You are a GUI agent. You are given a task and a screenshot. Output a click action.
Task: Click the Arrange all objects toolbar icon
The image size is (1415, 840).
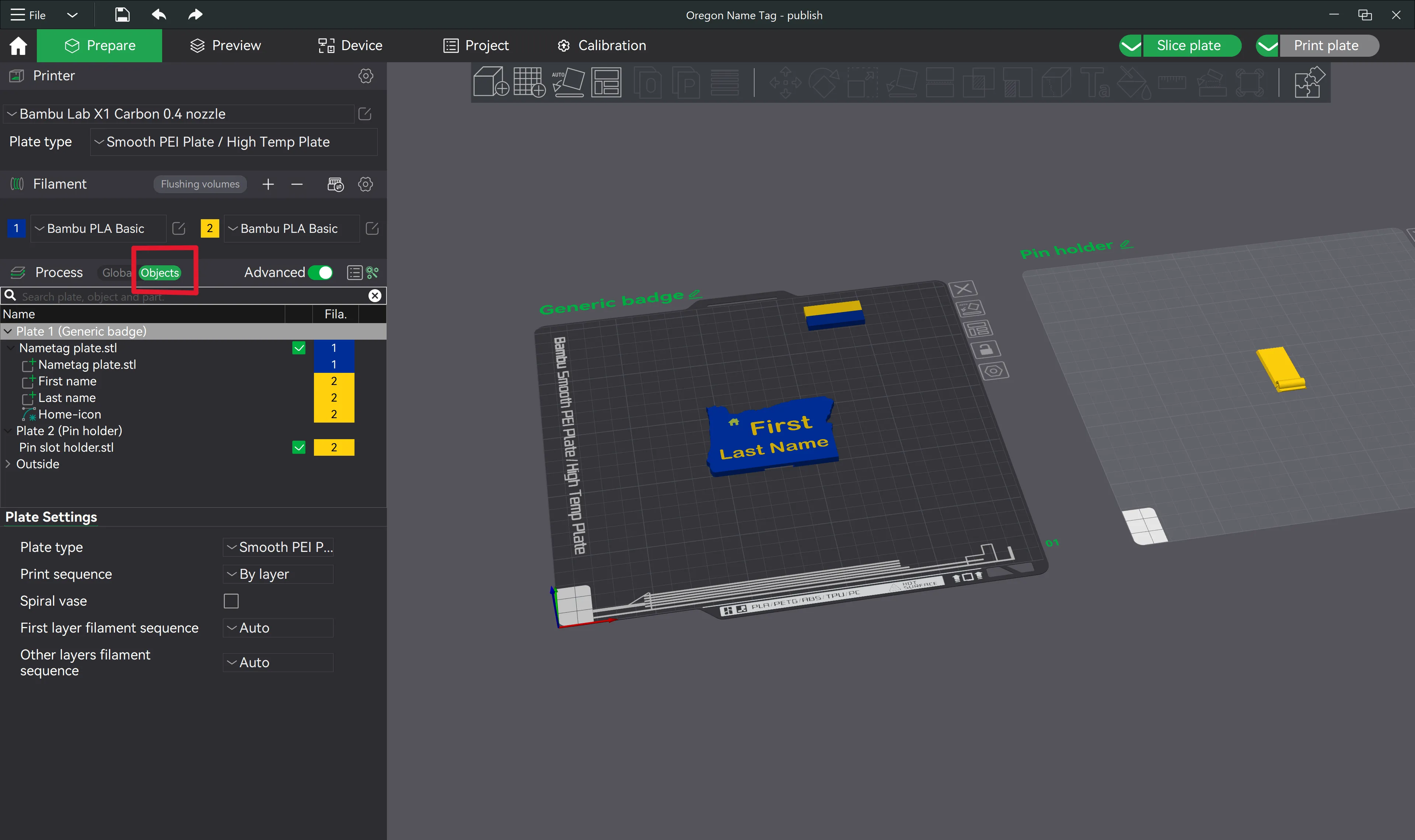[606, 82]
